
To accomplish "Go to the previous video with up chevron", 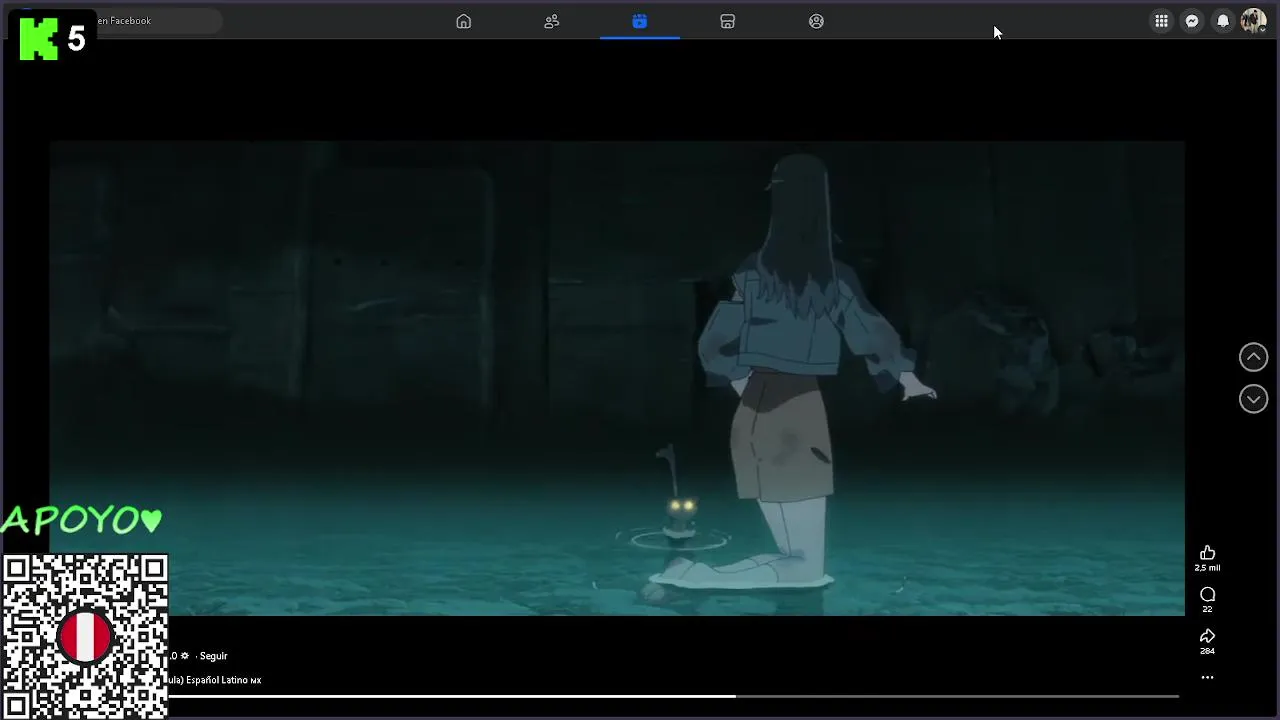I will point(1253,357).
